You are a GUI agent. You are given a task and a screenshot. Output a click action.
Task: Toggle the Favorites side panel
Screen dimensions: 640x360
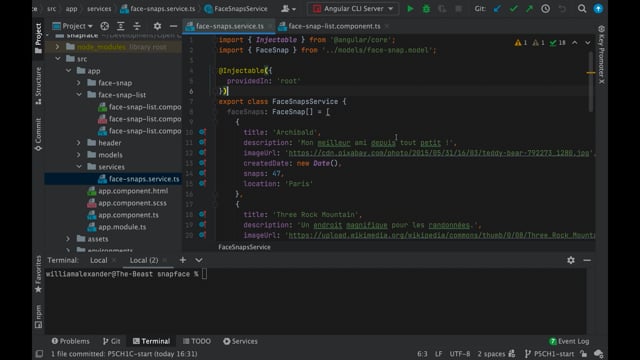[x=38, y=274]
